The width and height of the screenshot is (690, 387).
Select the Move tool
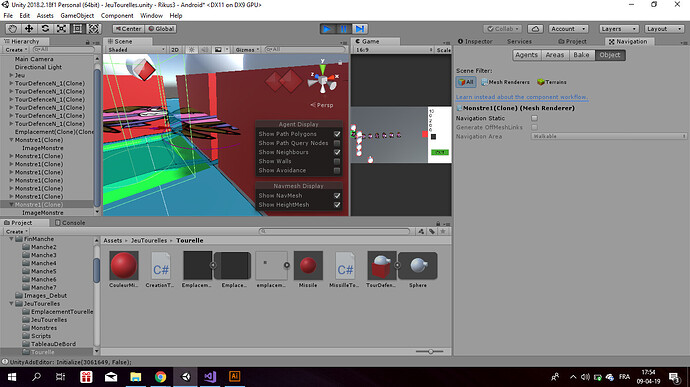tap(29, 29)
